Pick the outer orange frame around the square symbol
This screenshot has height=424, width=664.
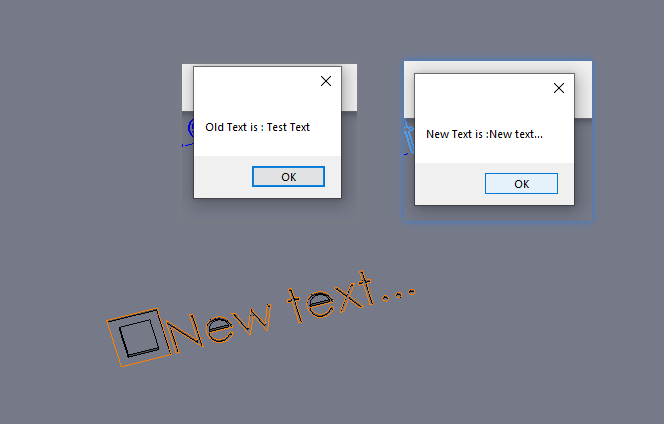click(x=140, y=337)
